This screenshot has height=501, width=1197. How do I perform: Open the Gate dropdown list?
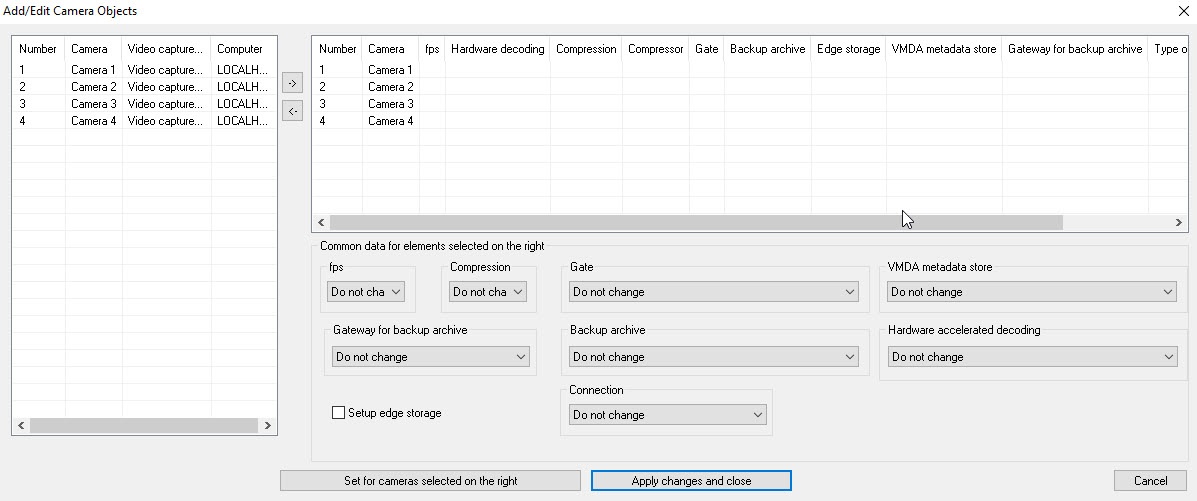[x=714, y=292]
